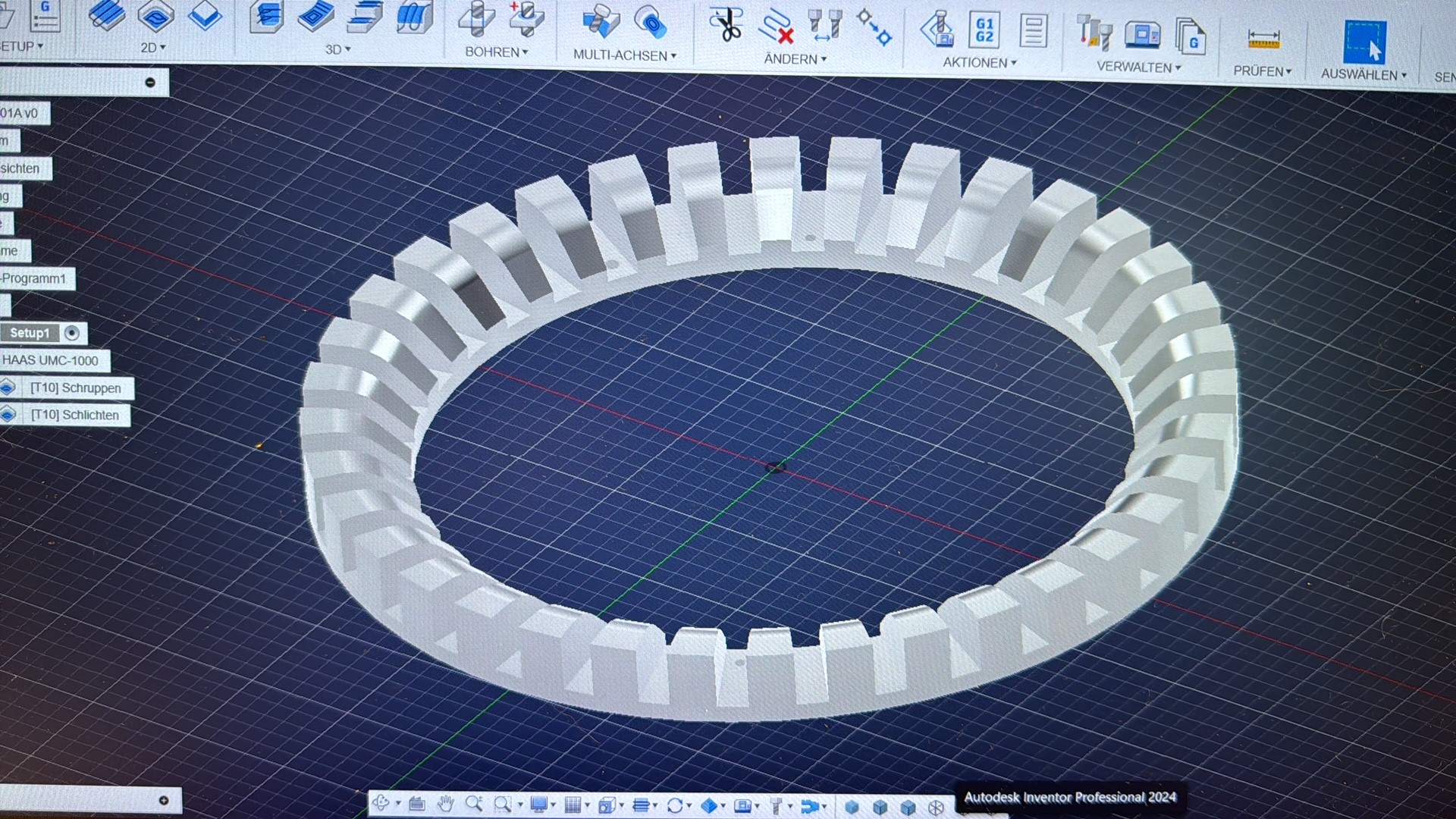Select the HAAS UMC-1000 machine entry

pyautogui.click(x=50, y=360)
